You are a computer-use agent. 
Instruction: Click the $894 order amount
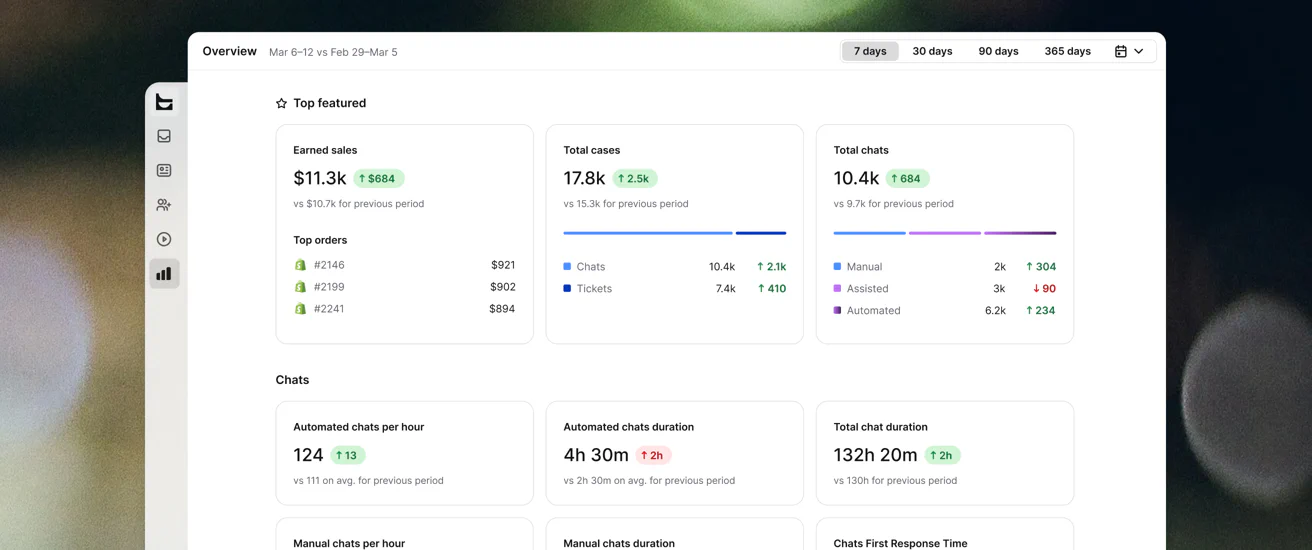(x=502, y=309)
